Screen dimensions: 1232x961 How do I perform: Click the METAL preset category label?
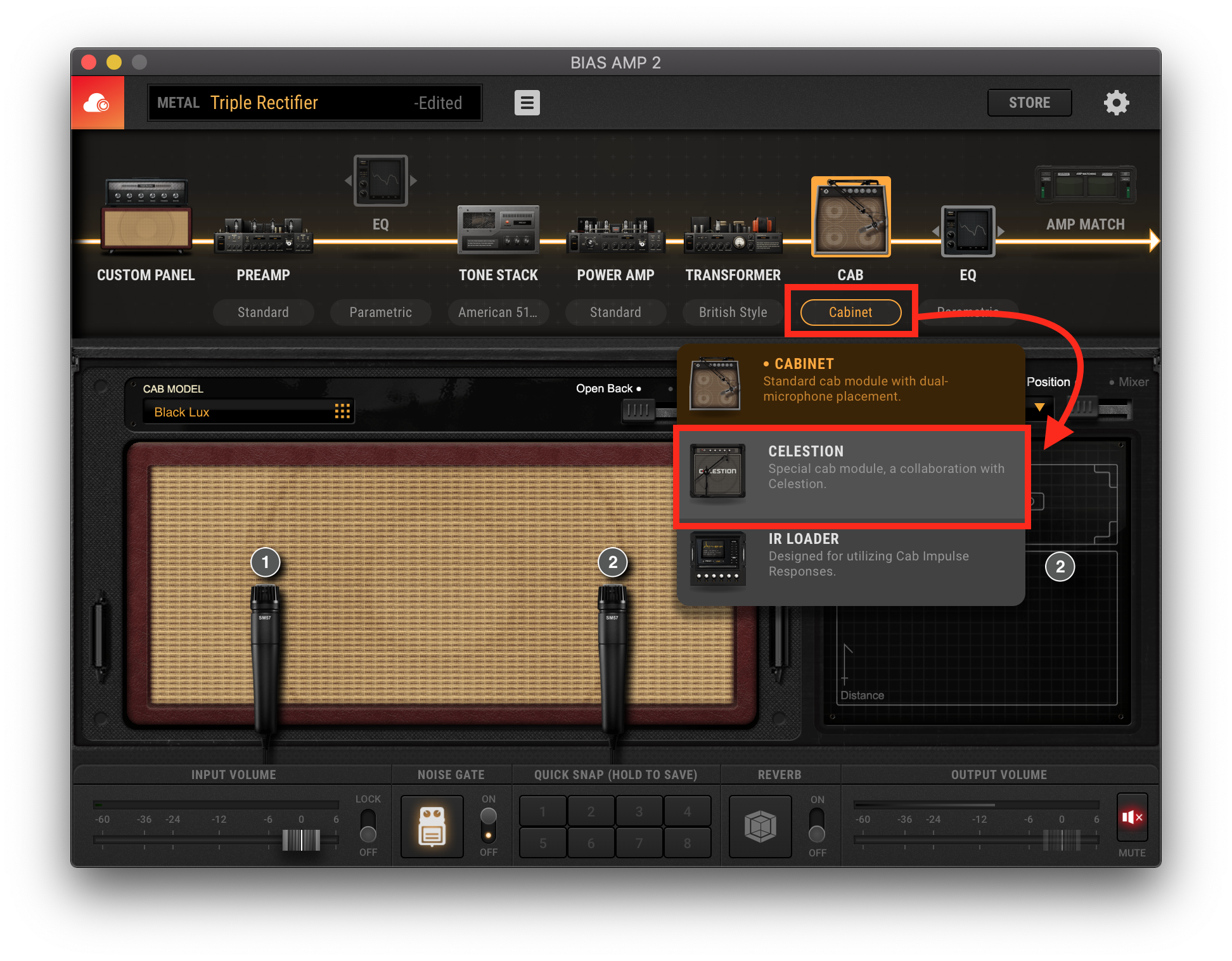coord(178,103)
